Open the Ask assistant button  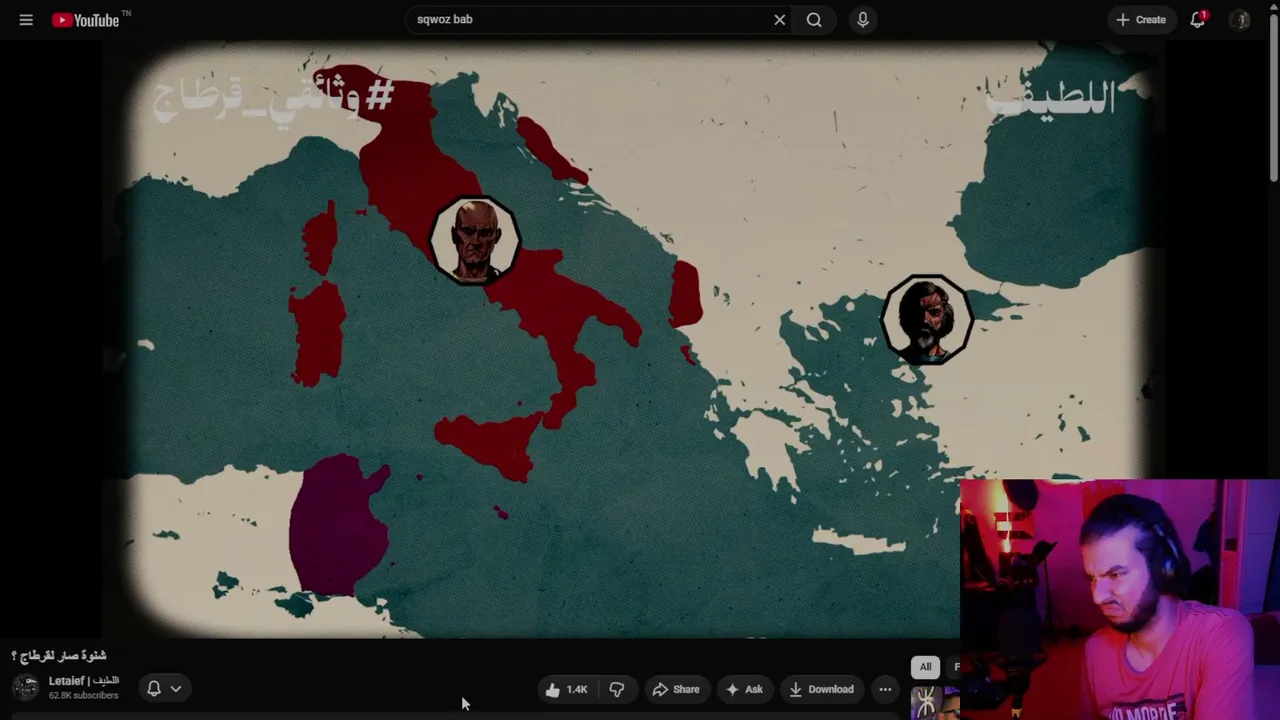744,689
